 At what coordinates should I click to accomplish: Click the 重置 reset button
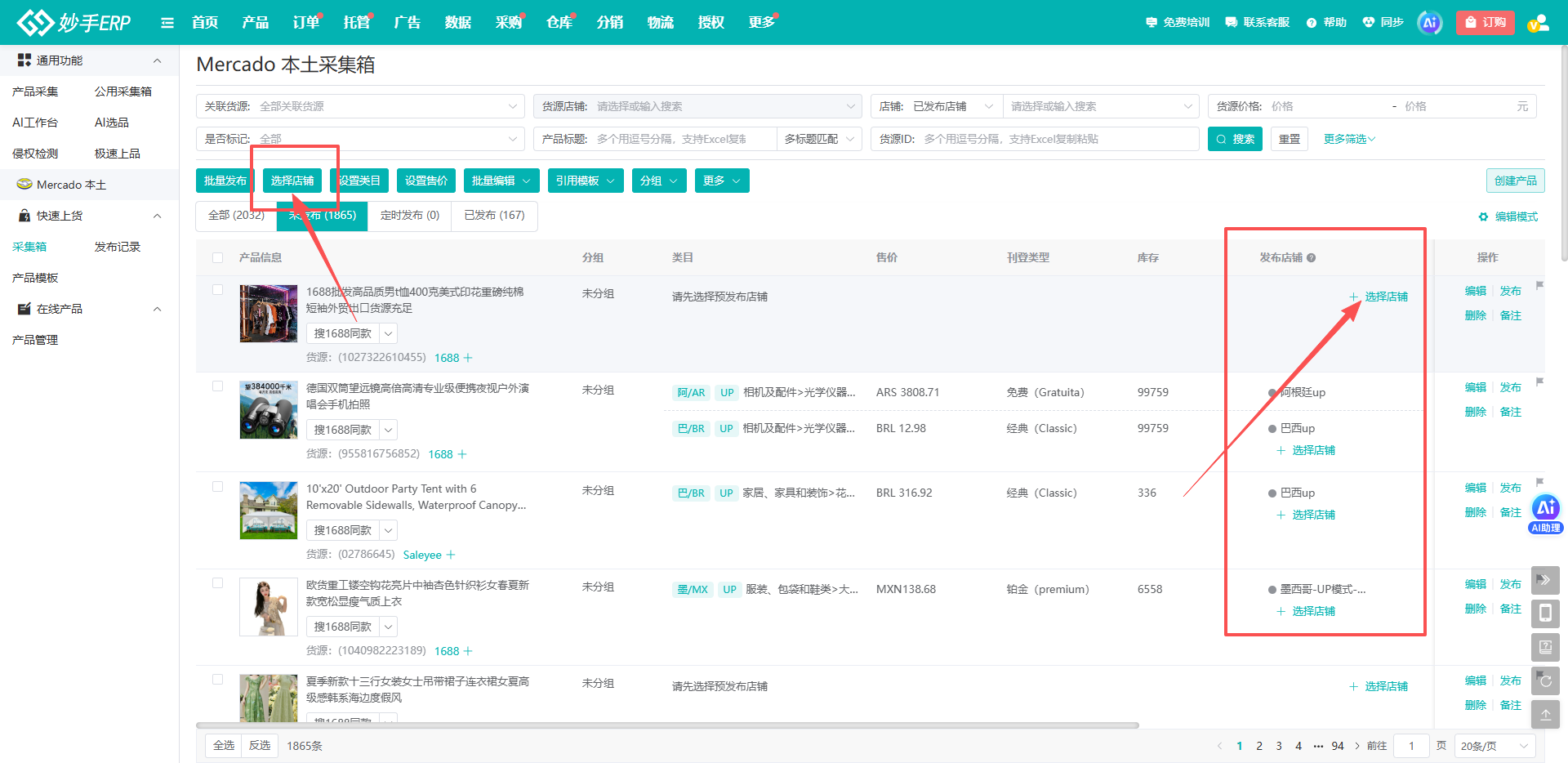[x=1290, y=139]
